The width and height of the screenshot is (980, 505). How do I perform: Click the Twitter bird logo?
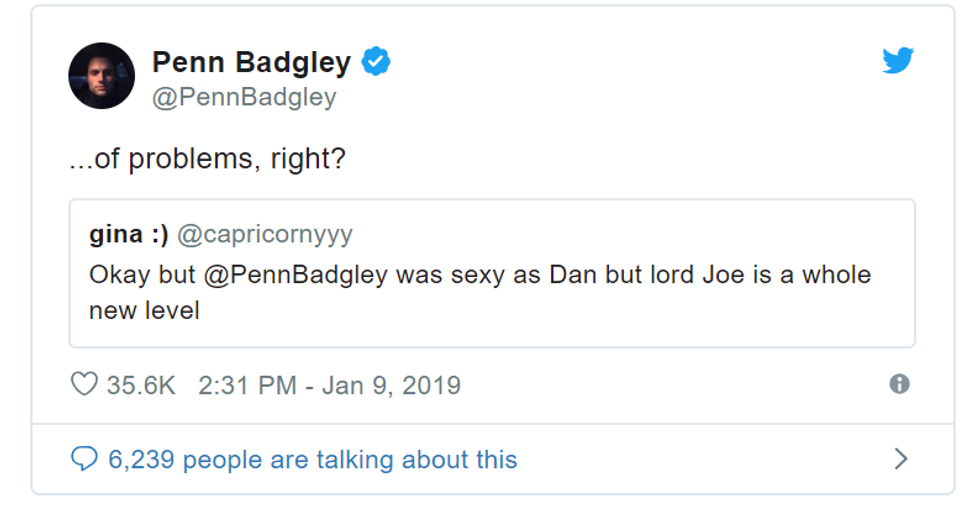click(x=897, y=62)
